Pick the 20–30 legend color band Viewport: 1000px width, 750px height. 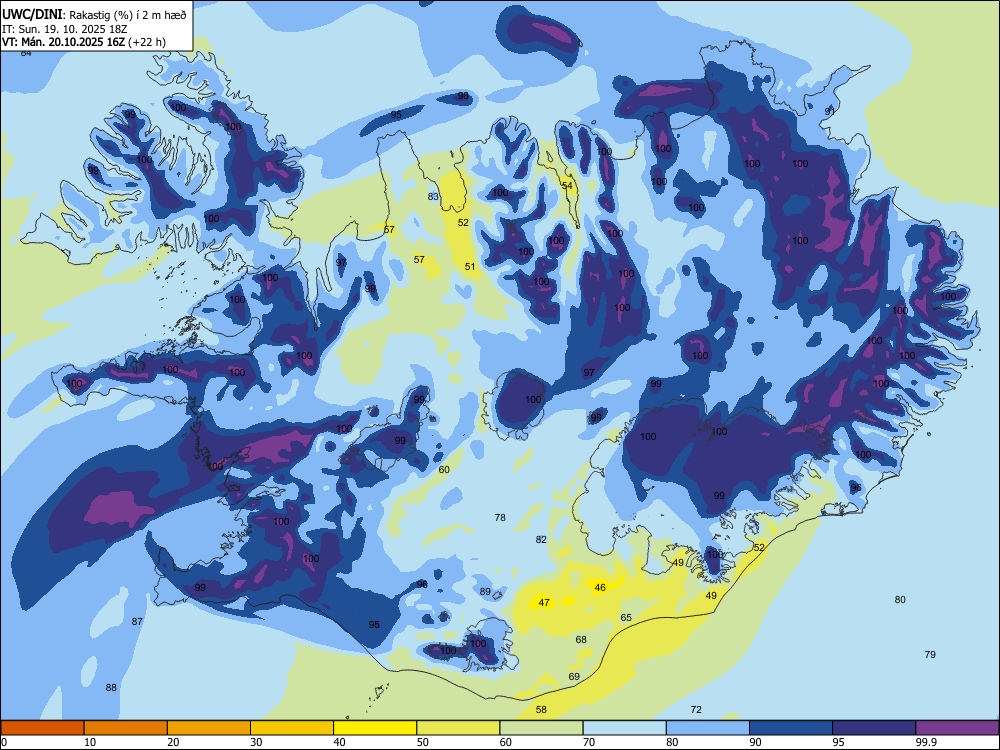point(209,728)
